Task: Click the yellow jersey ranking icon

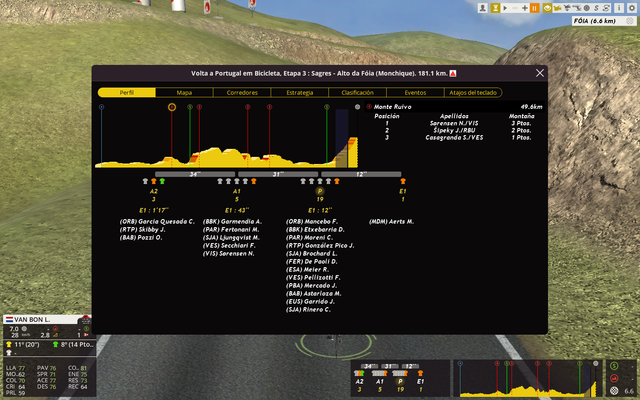Action: (x=9, y=344)
